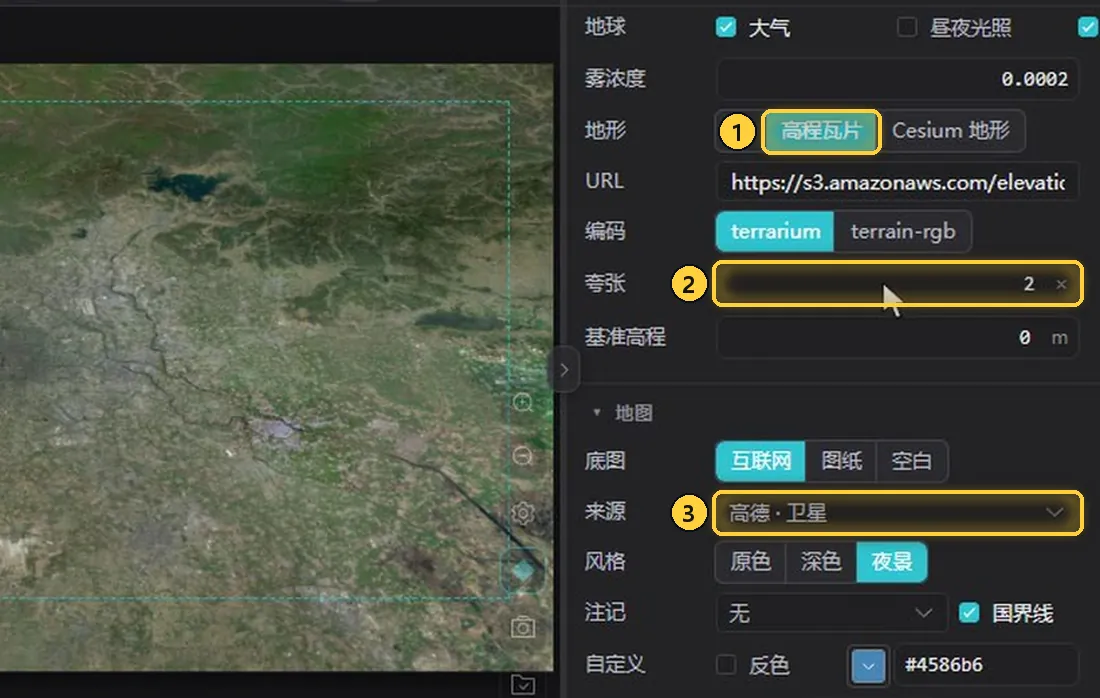Screen dimensions: 1100x698
Task: Click the diamond layer icon on map
Action: [x=523, y=571]
